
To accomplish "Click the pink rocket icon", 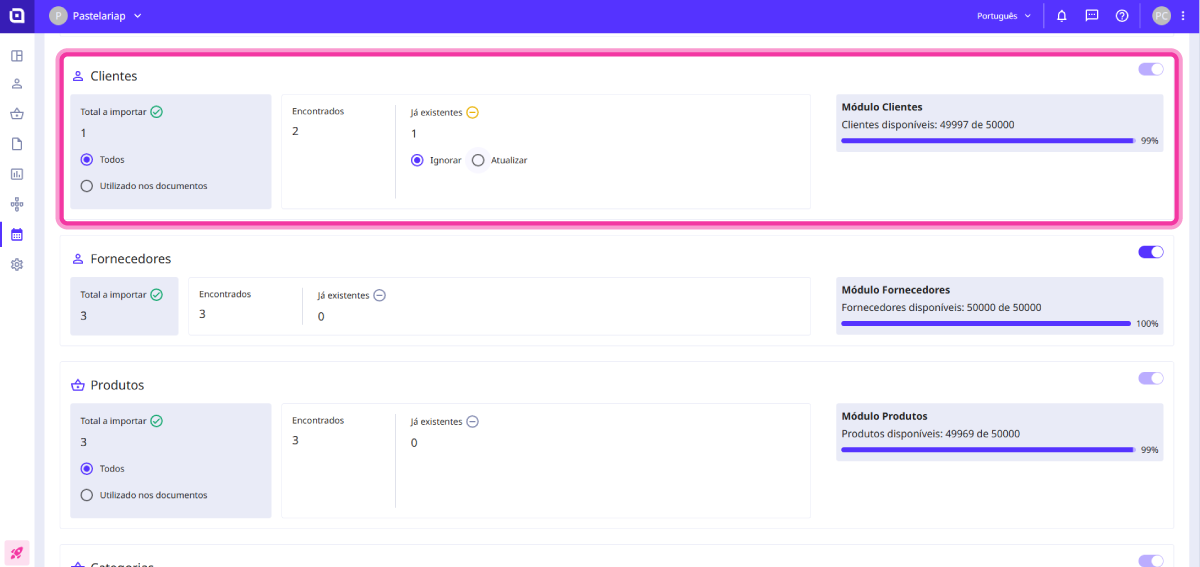I will click(x=17, y=552).
